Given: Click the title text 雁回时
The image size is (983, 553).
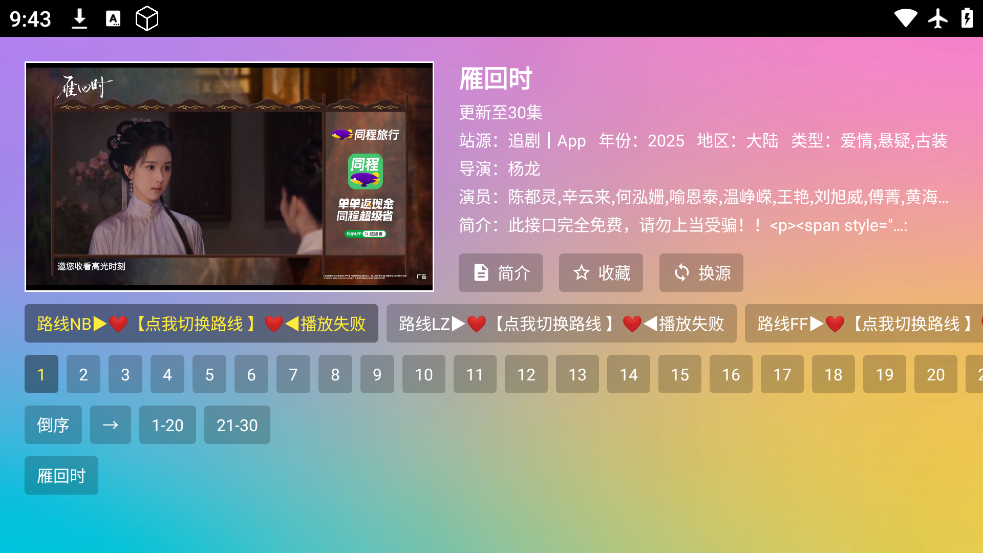Looking at the screenshot, I should [x=495, y=79].
